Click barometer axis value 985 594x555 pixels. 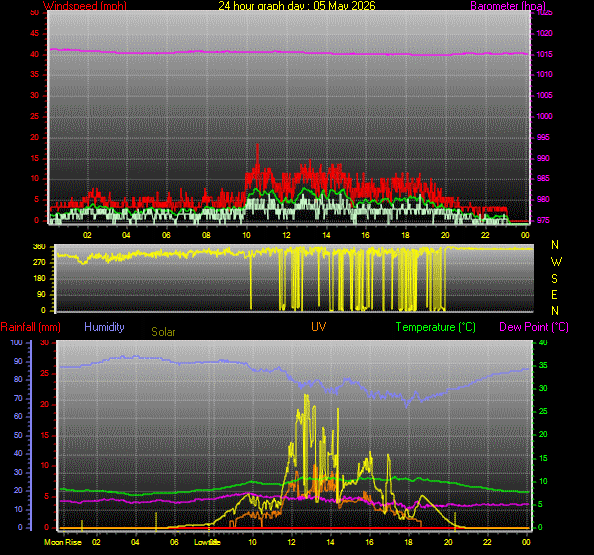[543, 178]
